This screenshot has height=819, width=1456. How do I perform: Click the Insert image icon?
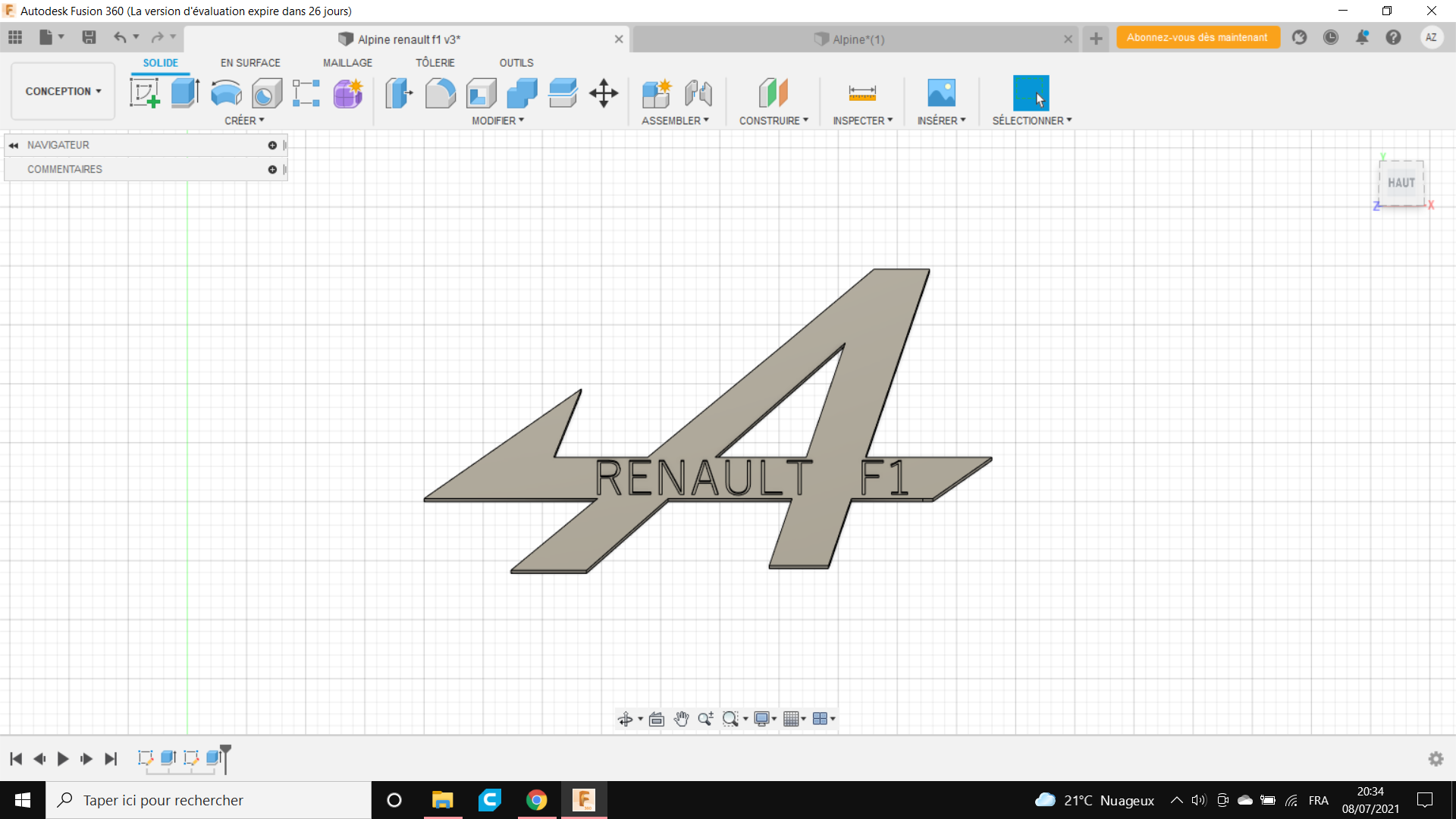941,93
